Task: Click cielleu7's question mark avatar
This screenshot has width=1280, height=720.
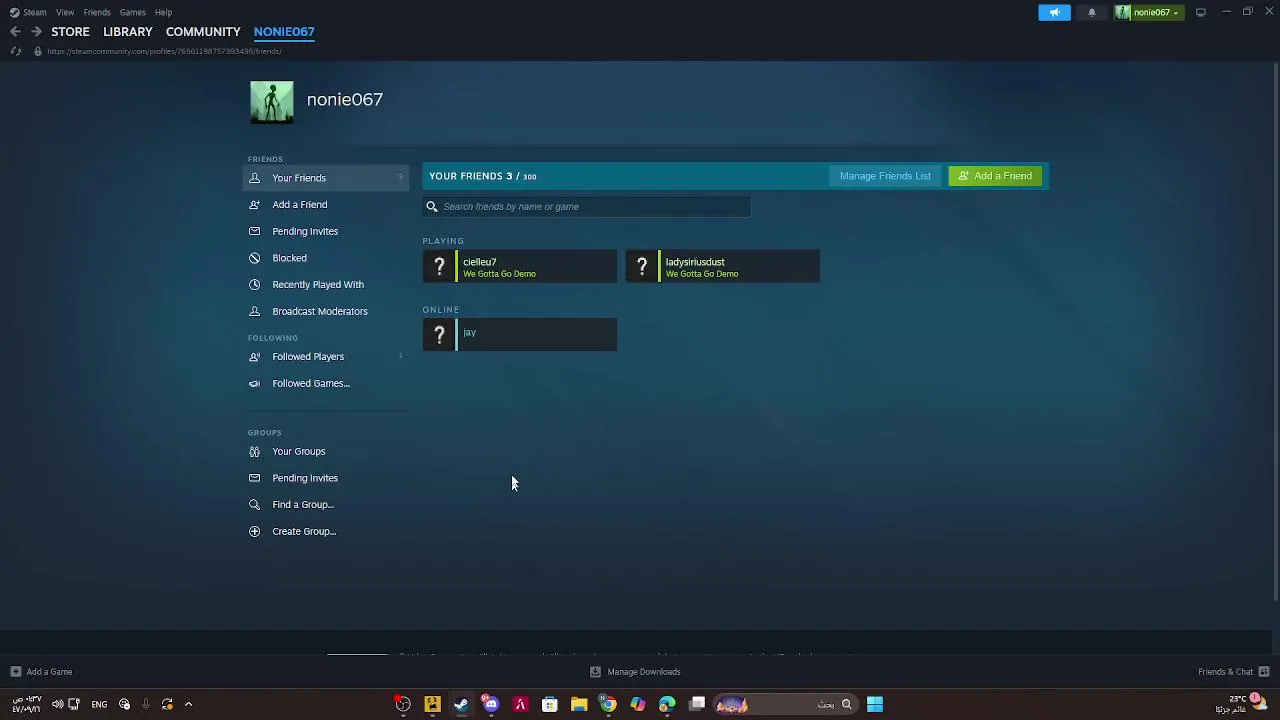Action: [439, 266]
